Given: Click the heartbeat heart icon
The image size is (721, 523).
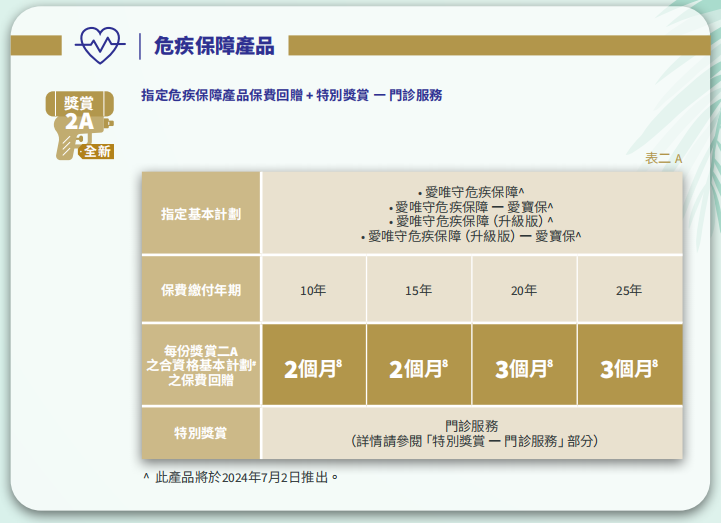Looking at the screenshot, I should (x=100, y=45).
